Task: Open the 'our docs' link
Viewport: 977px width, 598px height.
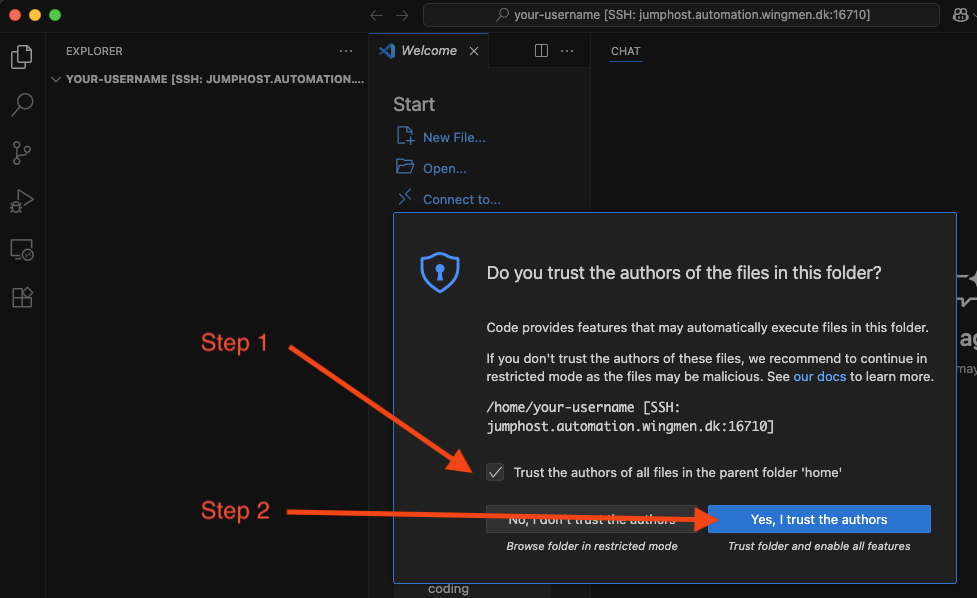Action: pos(819,377)
